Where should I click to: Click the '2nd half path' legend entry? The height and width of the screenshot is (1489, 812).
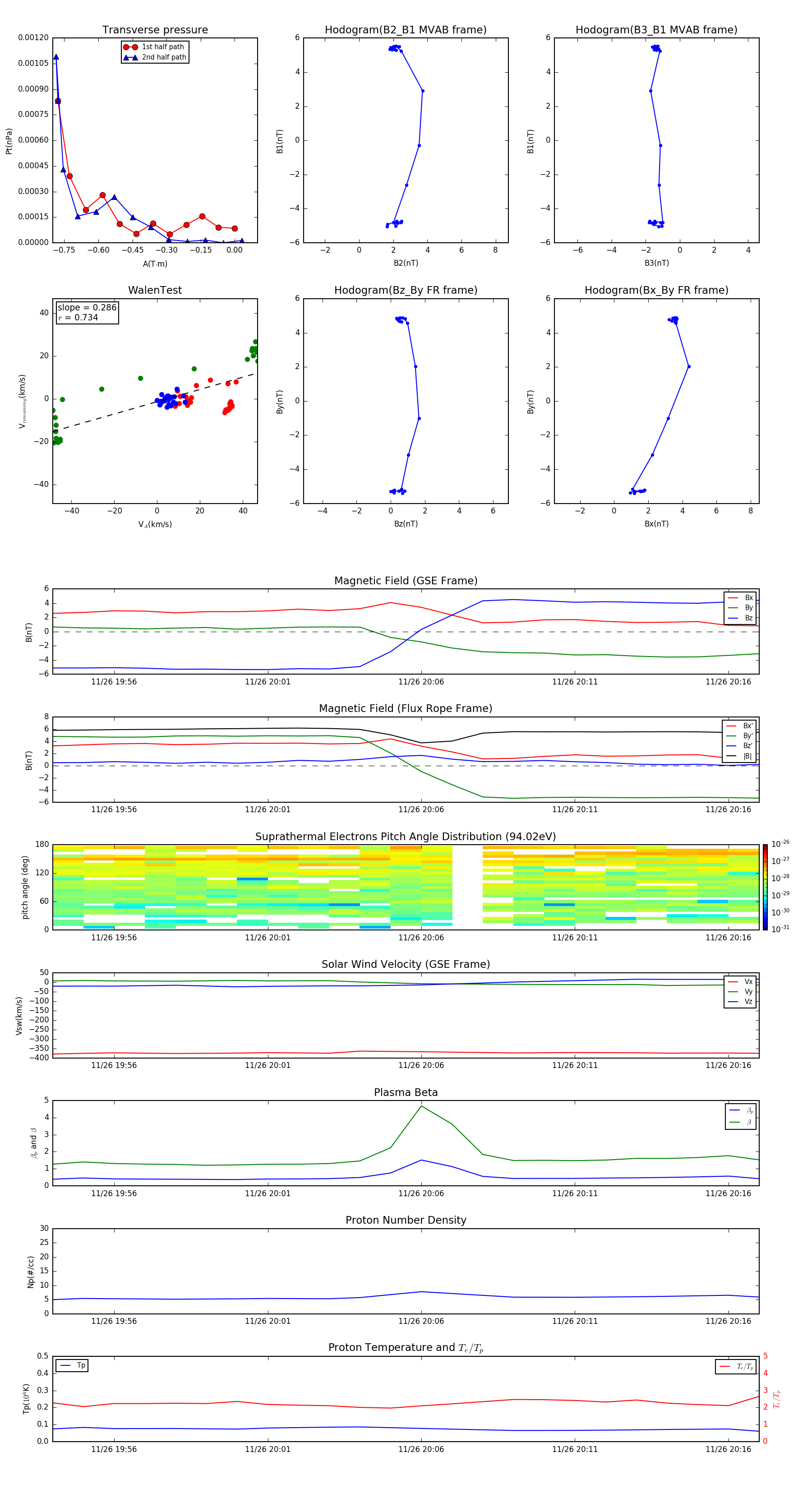click(155, 57)
